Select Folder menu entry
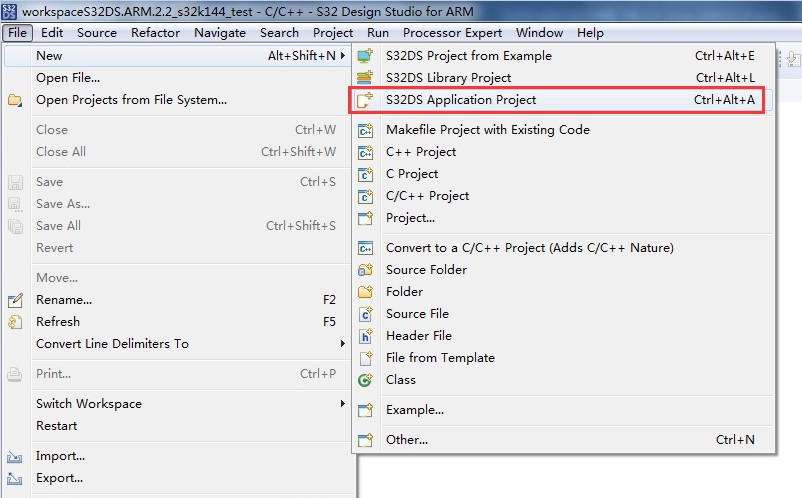This screenshot has height=498, width=802. pyautogui.click(x=562, y=292)
